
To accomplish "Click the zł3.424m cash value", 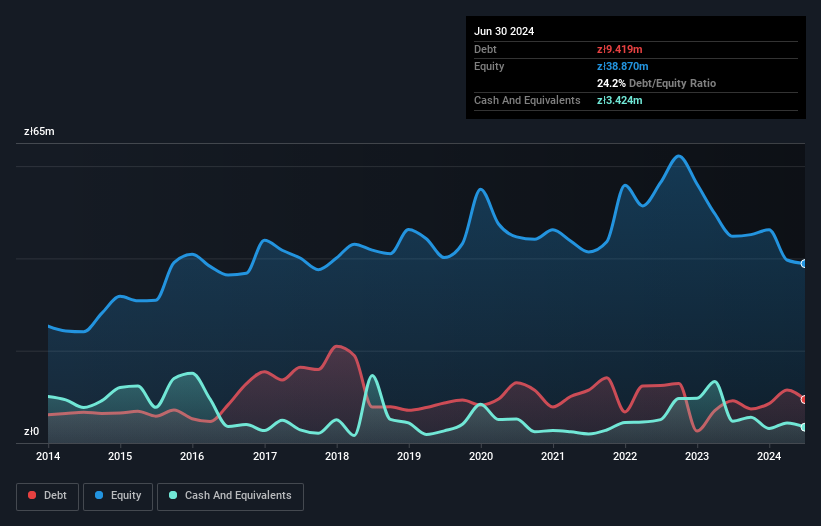I will [x=619, y=100].
